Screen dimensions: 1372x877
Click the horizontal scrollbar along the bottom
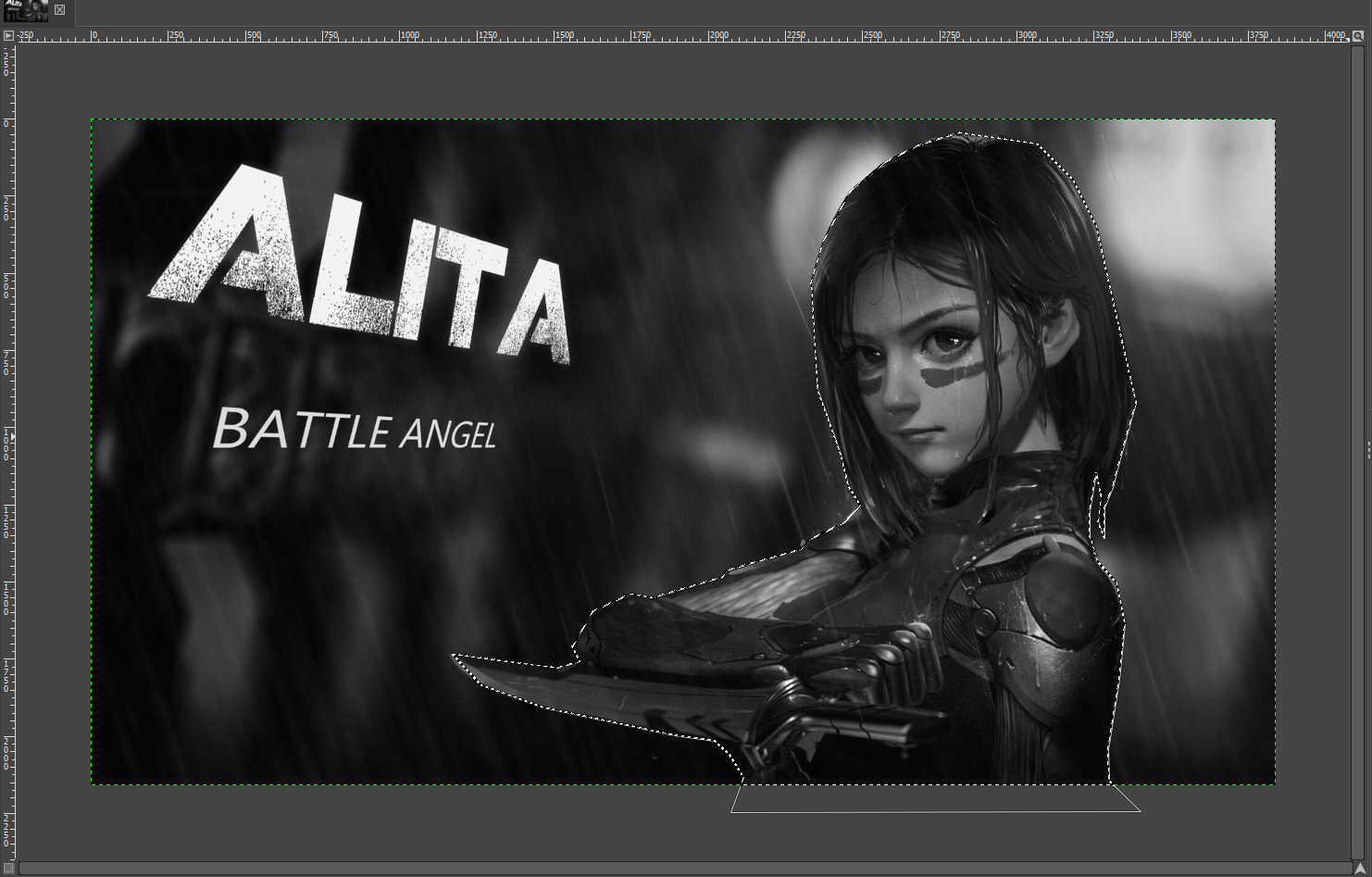pyautogui.click(x=685, y=868)
